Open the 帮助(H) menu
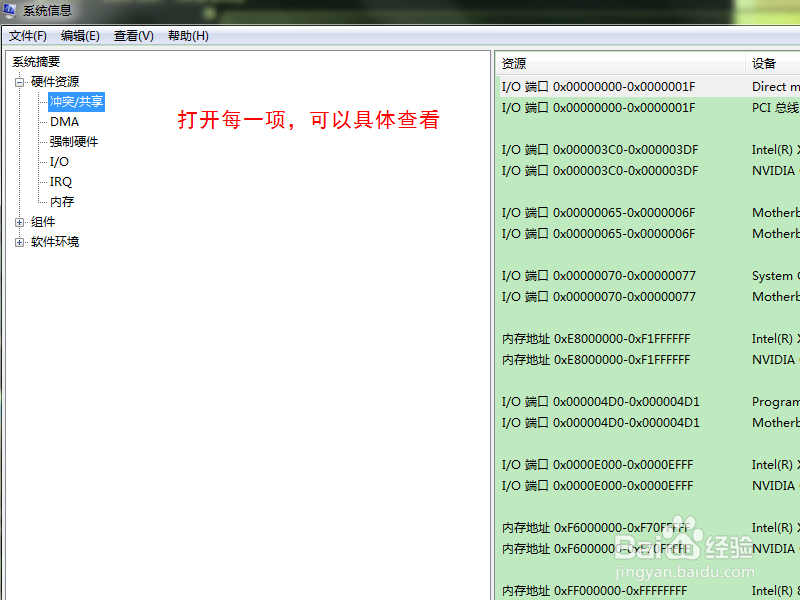 tap(187, 35)
